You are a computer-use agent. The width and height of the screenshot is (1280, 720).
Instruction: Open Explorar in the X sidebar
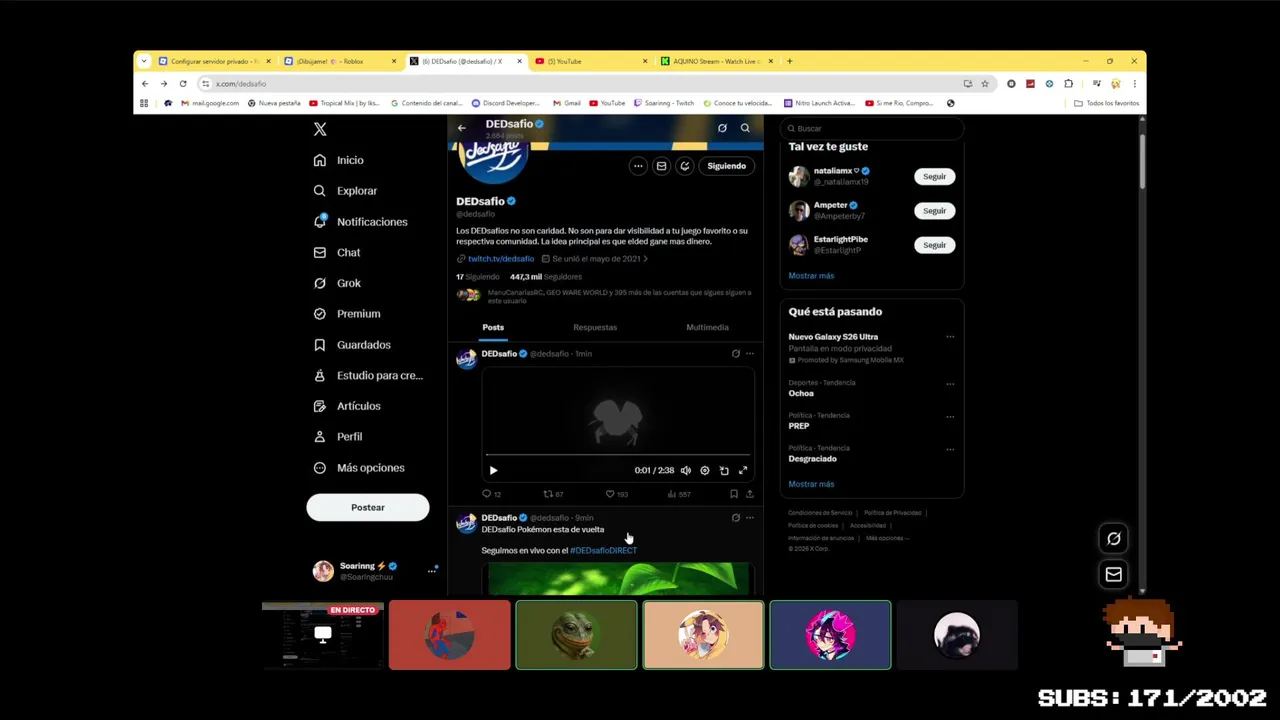(345, 191)
